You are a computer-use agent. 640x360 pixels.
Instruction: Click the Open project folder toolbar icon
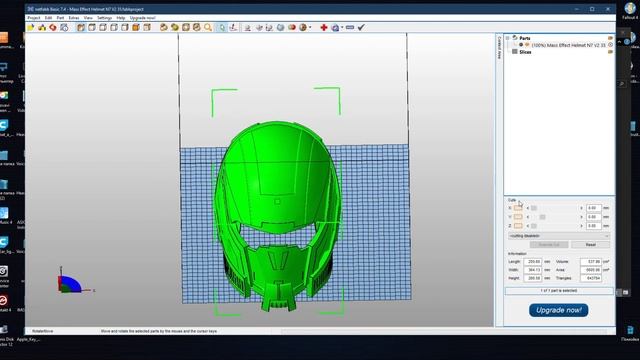[31, 27]
